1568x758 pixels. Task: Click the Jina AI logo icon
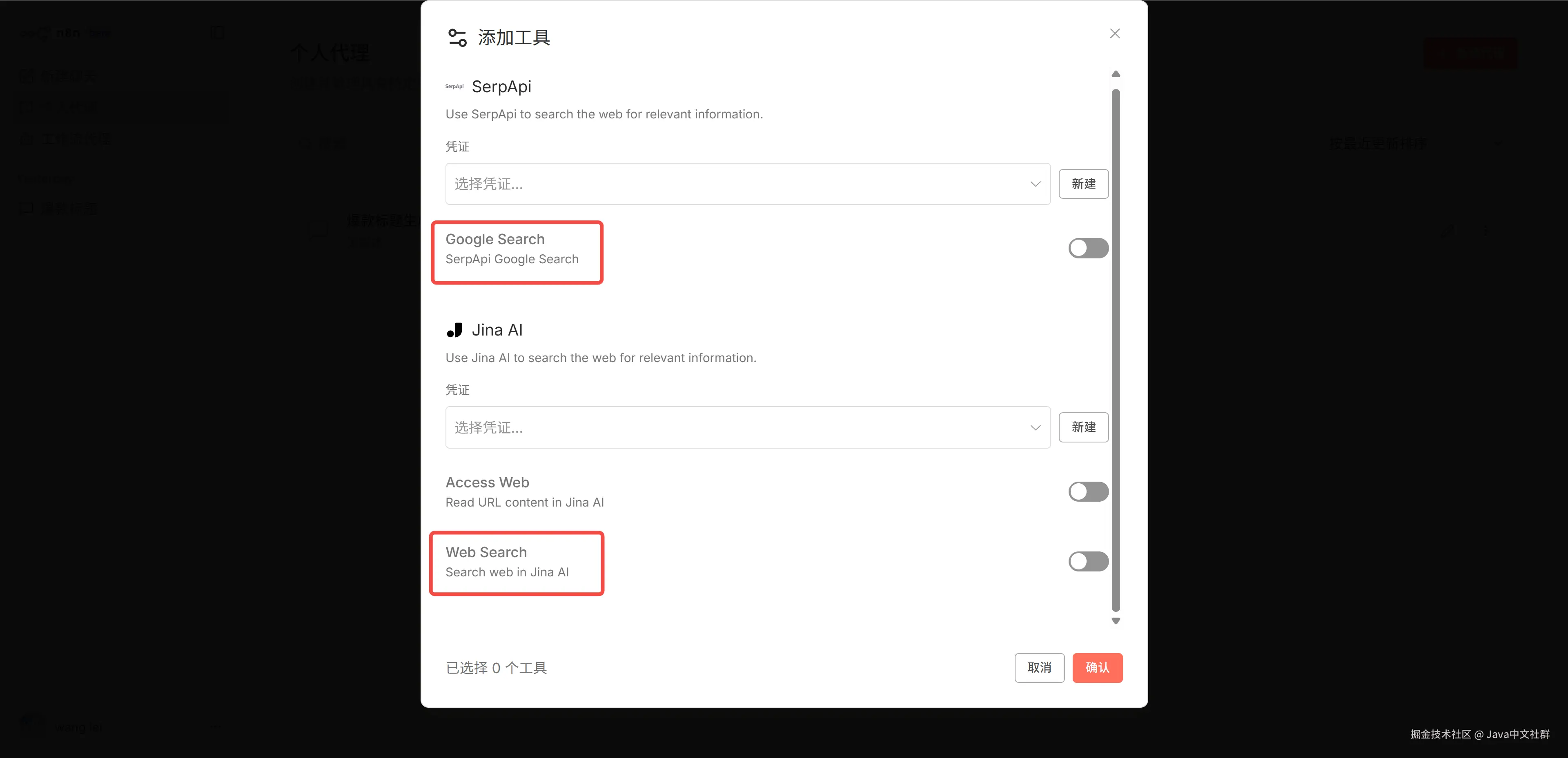(x=455, y=330)
